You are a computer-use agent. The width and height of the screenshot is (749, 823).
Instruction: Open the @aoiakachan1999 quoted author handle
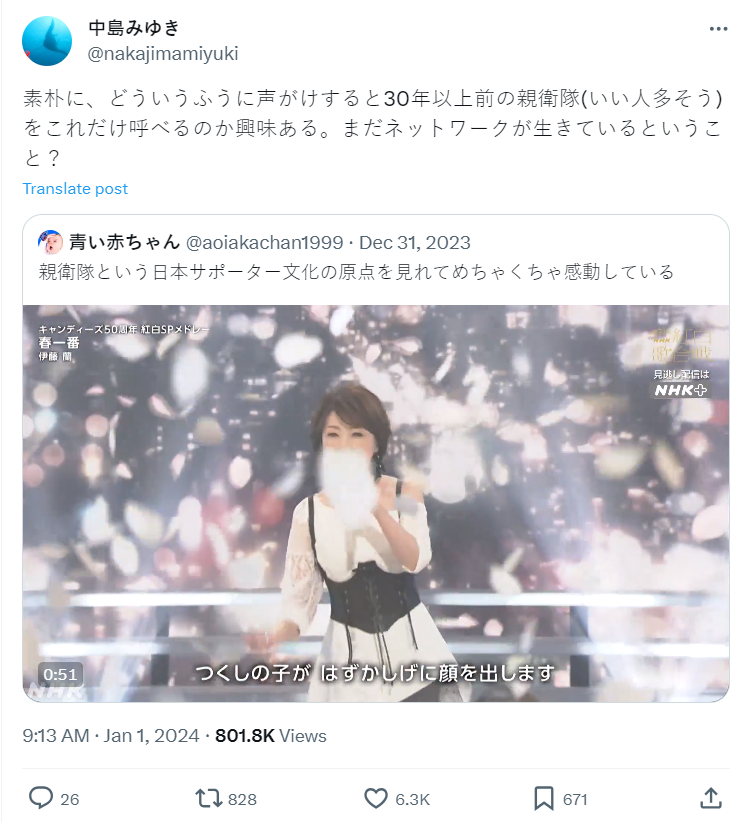pyautogui.click(x=265, y=242)
